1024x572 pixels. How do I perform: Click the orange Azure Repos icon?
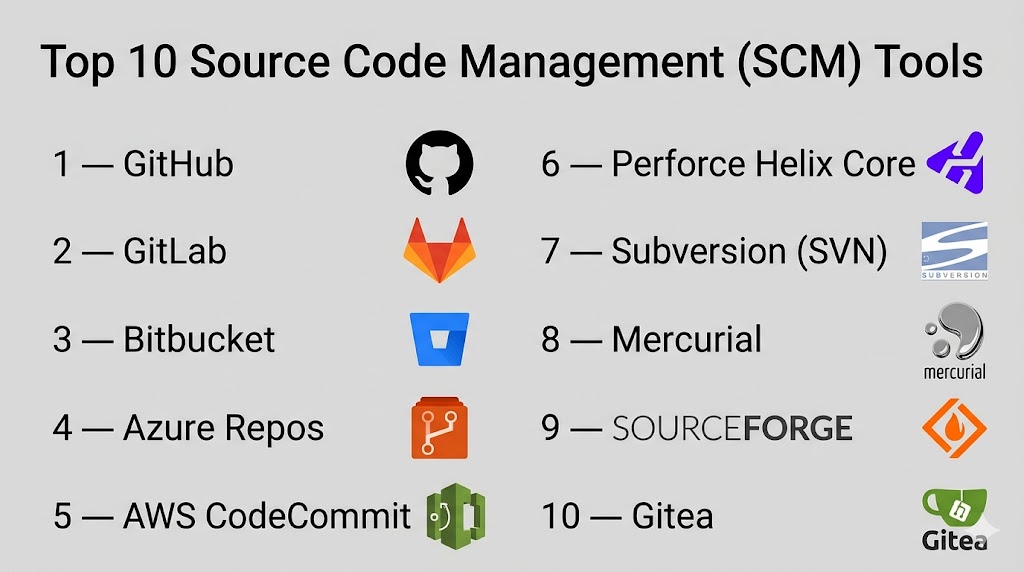(x=439, y=428)
